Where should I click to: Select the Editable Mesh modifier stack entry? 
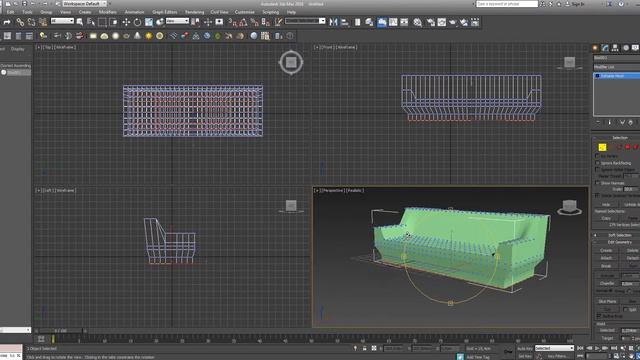coord(616,76)
